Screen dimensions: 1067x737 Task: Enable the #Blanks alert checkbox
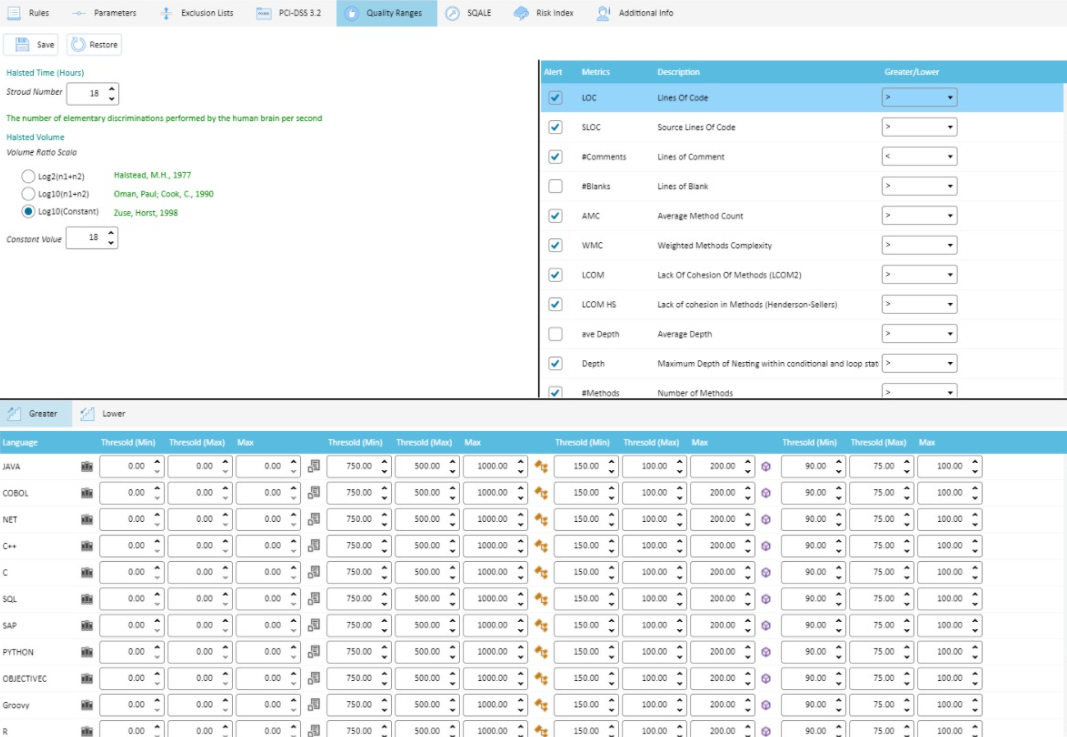[x=554, y=185]
